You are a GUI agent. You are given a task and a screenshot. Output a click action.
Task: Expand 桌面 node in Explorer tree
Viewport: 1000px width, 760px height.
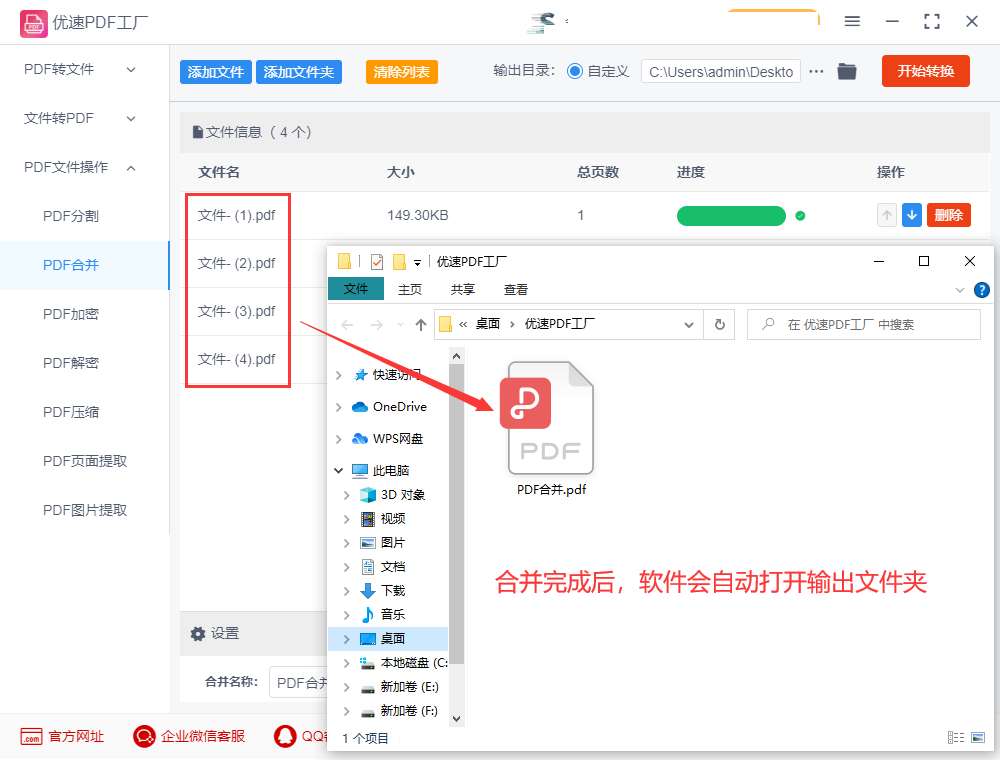(346, 639)
